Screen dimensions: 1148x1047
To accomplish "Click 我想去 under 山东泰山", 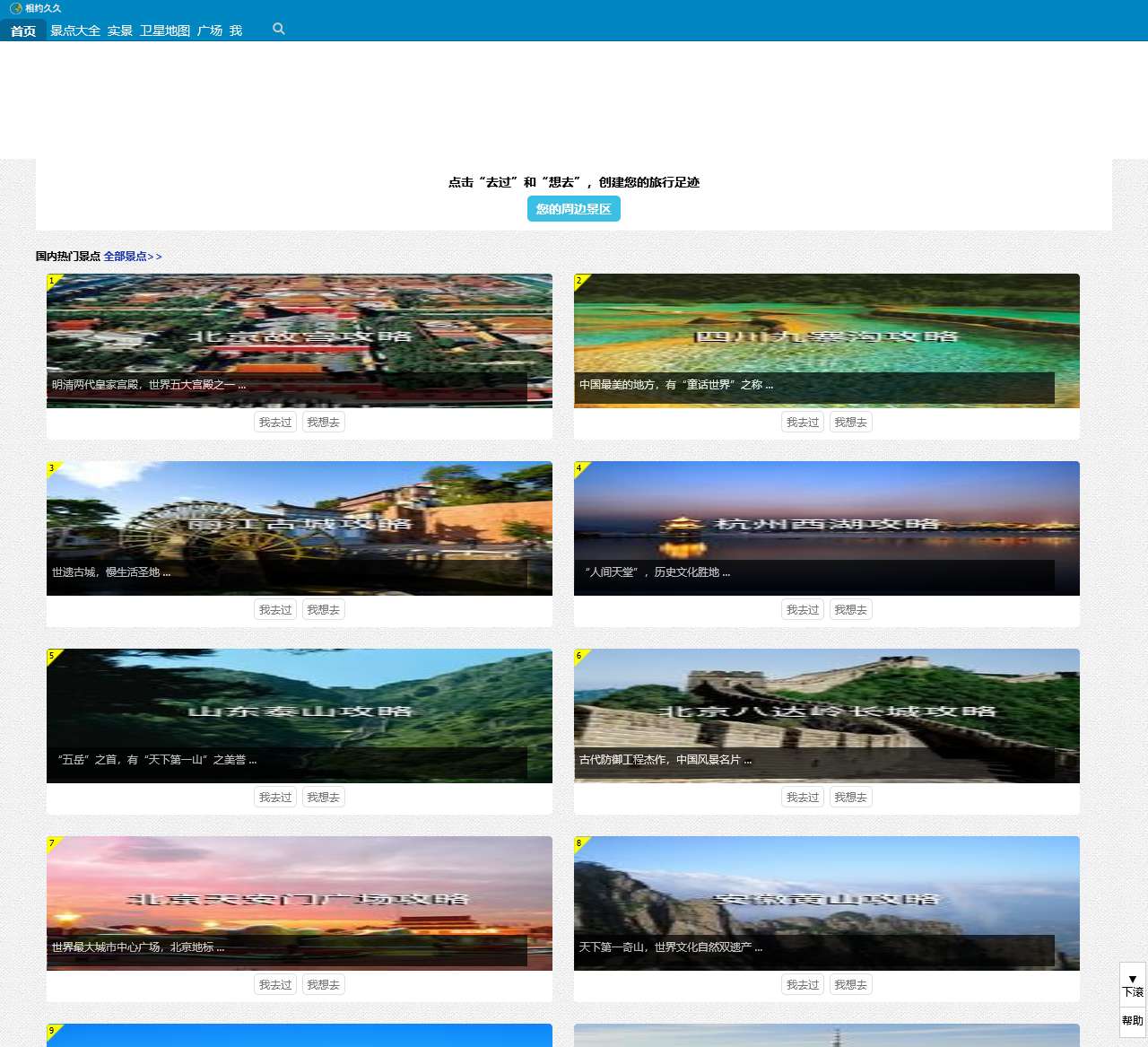I will tap(323, 798).
